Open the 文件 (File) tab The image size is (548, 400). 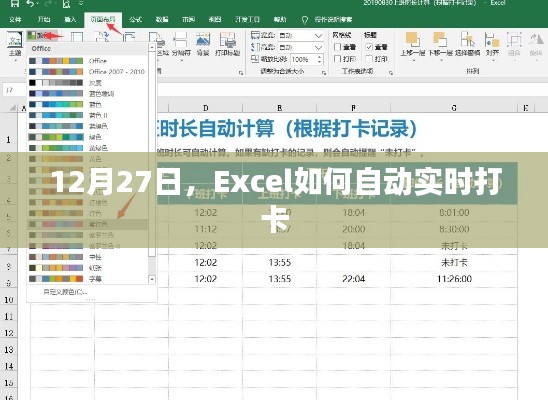point(15,19)
